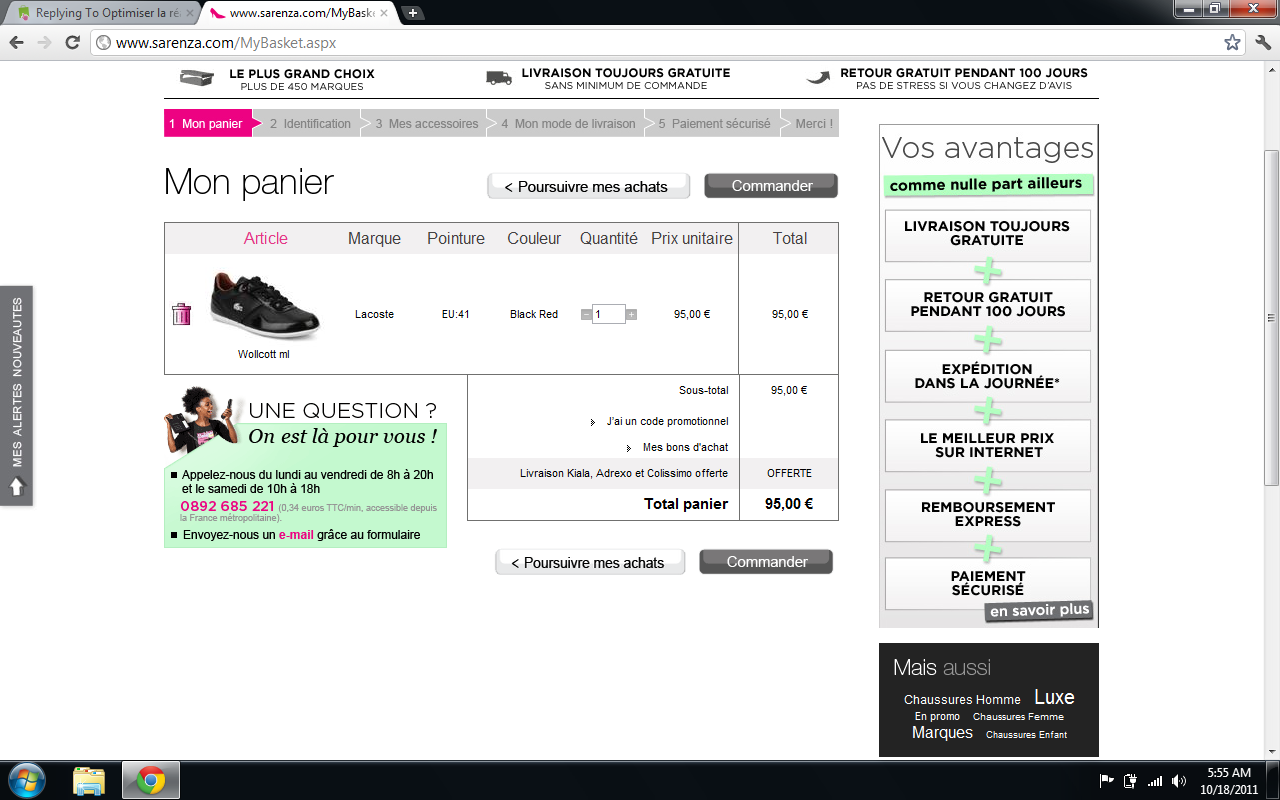Viewport: 1280px width, 800px height.
Task: Click the en savoir plus button
Action: click(x=1039, y=611)
